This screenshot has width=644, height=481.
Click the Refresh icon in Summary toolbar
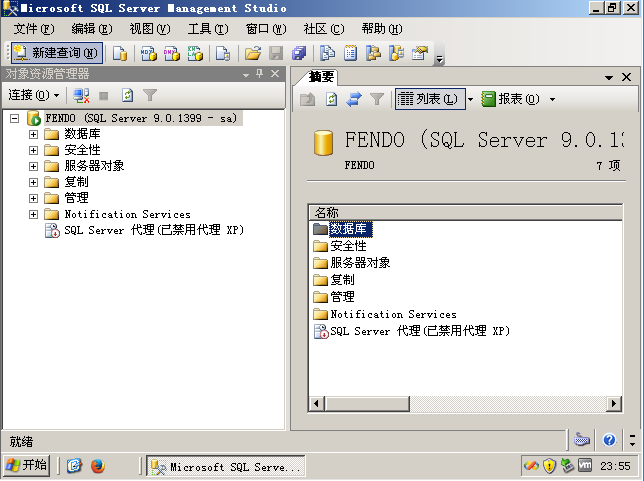tap(331, 99)
